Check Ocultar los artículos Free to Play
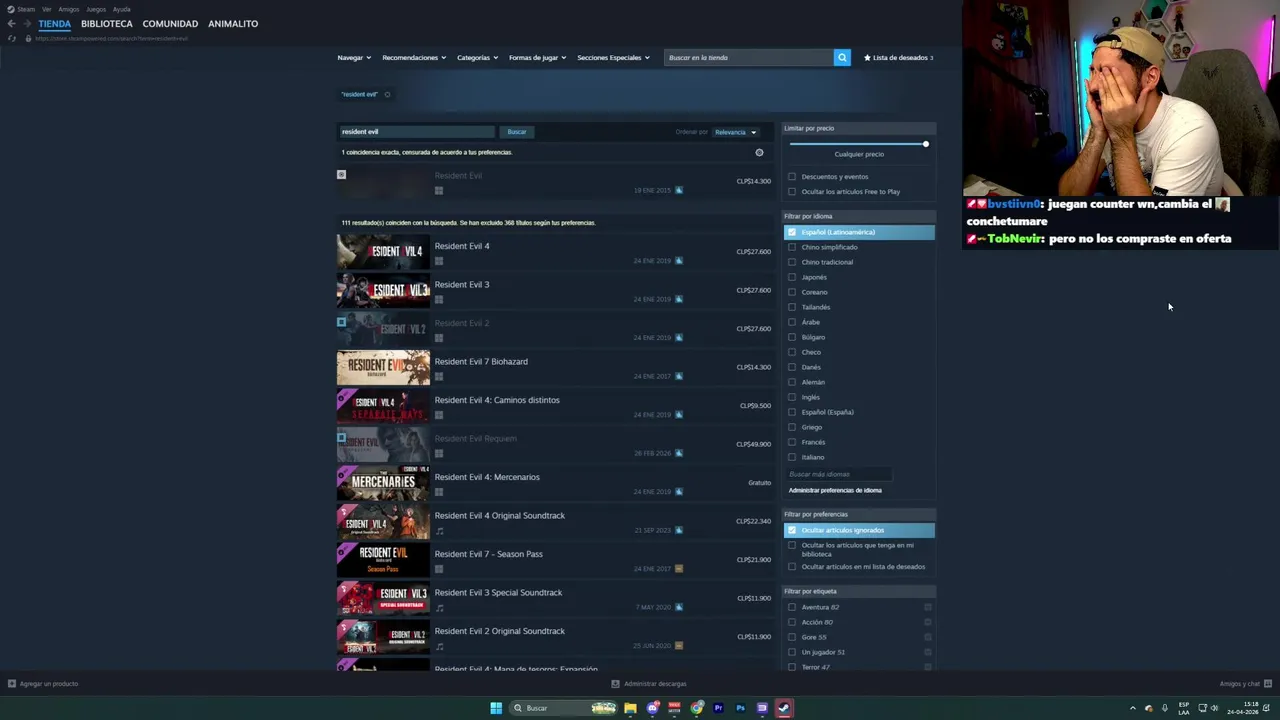This screenshot has width=1280, height=720. 792,192
